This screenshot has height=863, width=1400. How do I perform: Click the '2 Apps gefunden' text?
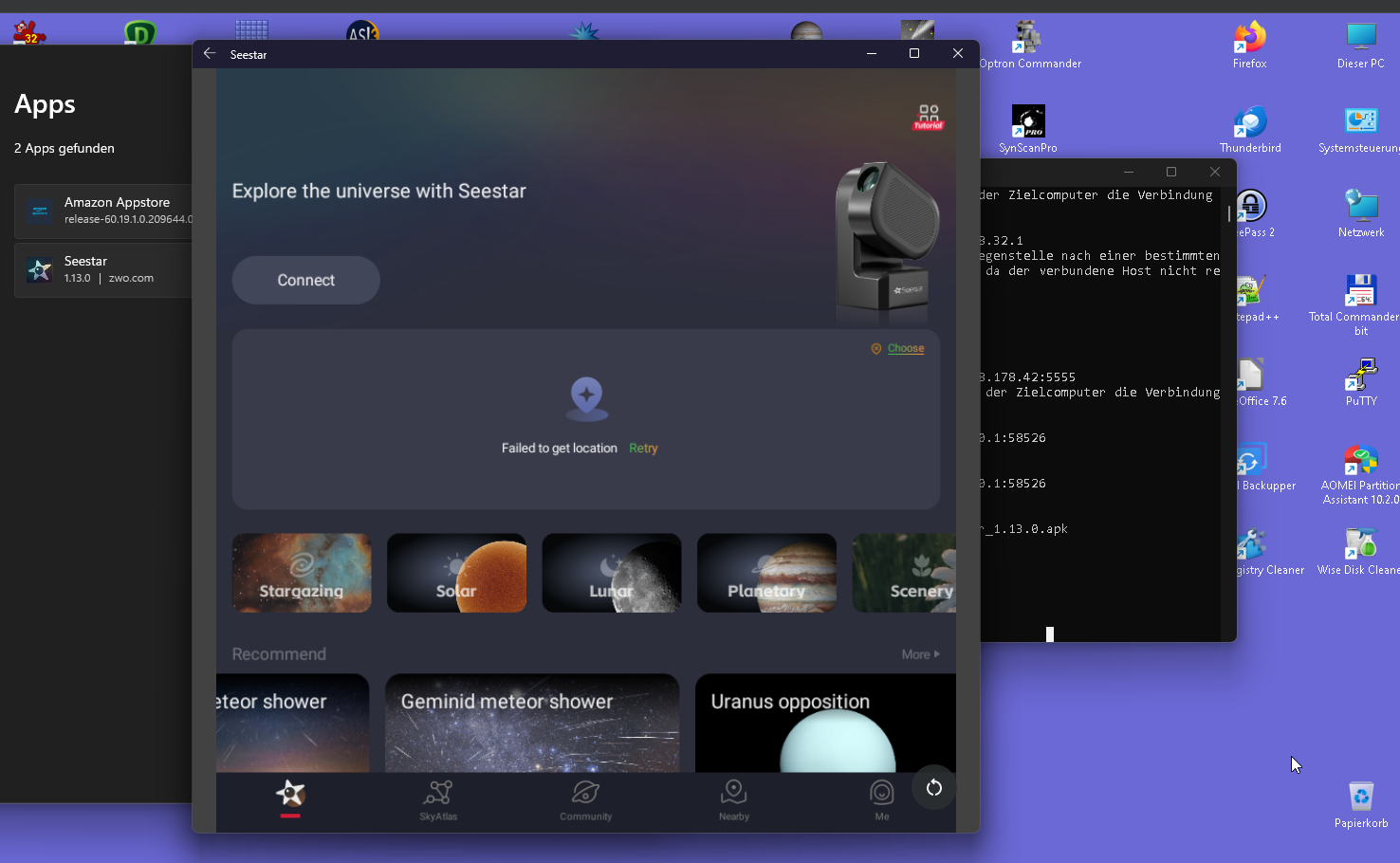(64, 148)
